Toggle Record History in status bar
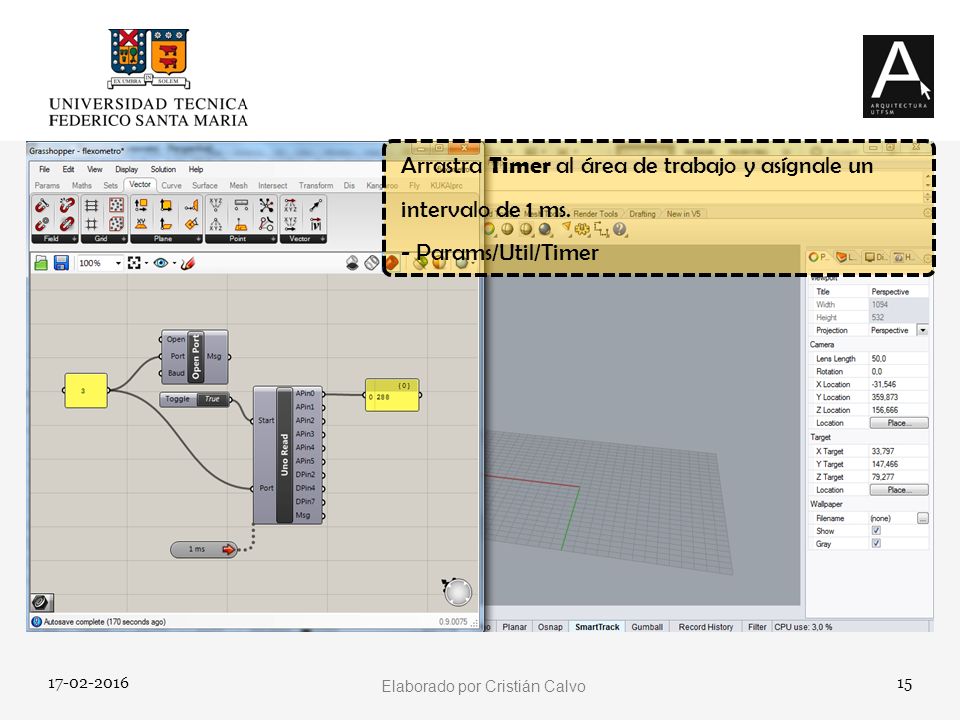960x720 pixels. pyautogui.click(x=705, y=627)
